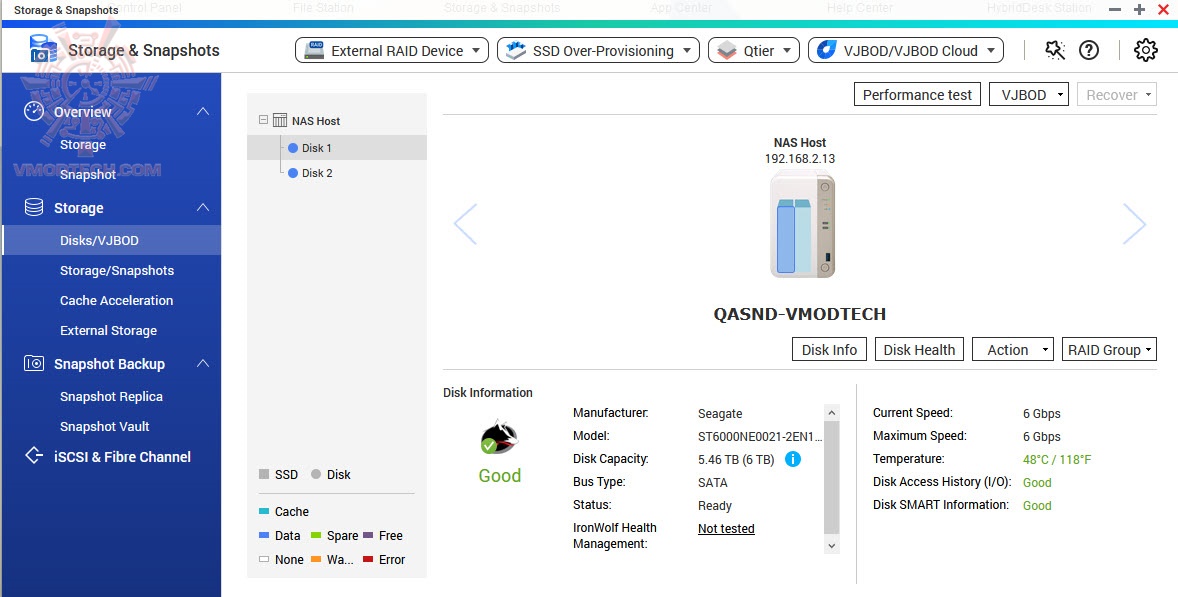This screenshot has width=1178, height=597.
Task: Open the global settings gear icon
Action: (x=1145, y=50)
